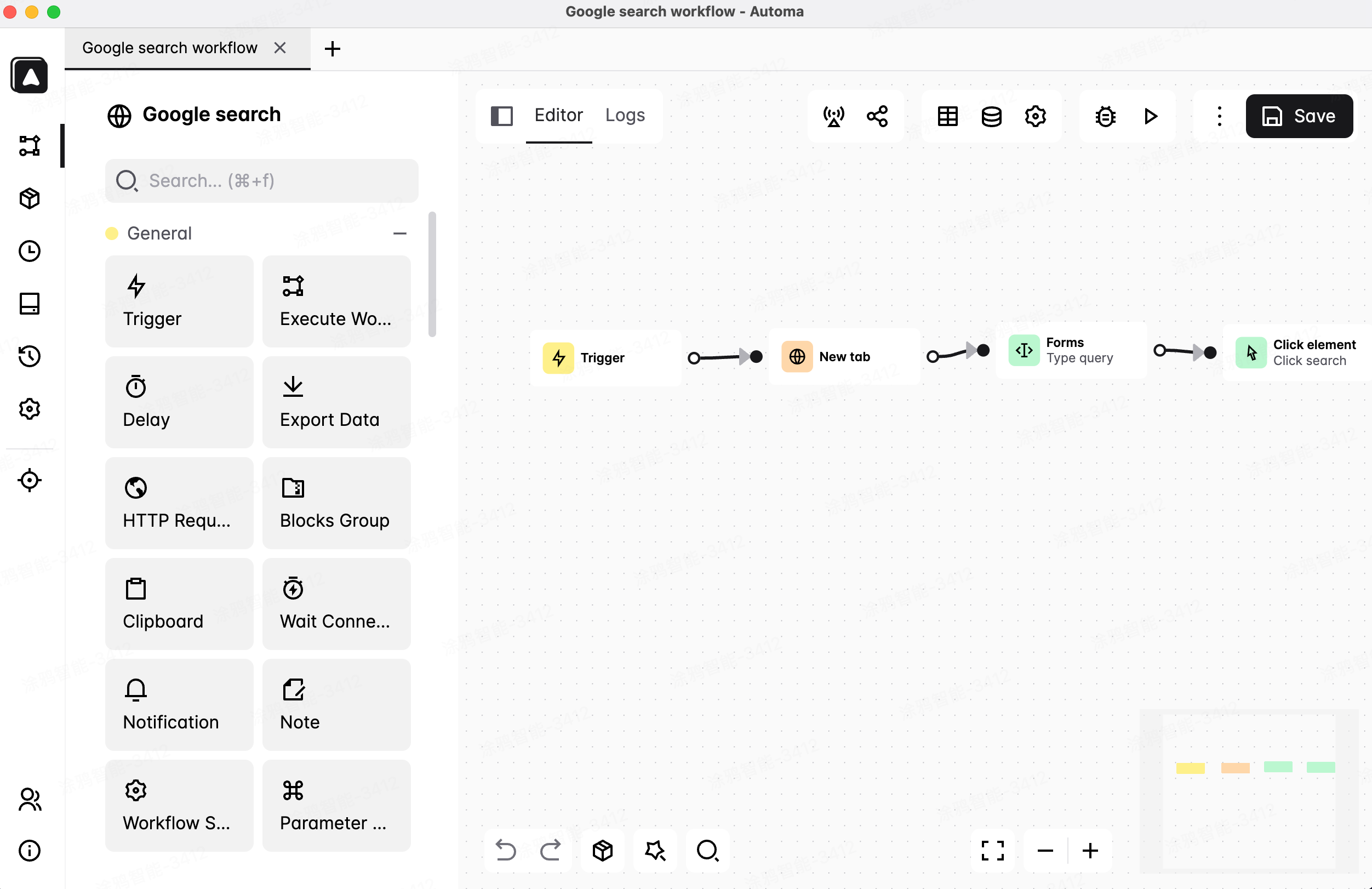
Task: Zoom out the canvas
Action: (x=1045, y=851)
